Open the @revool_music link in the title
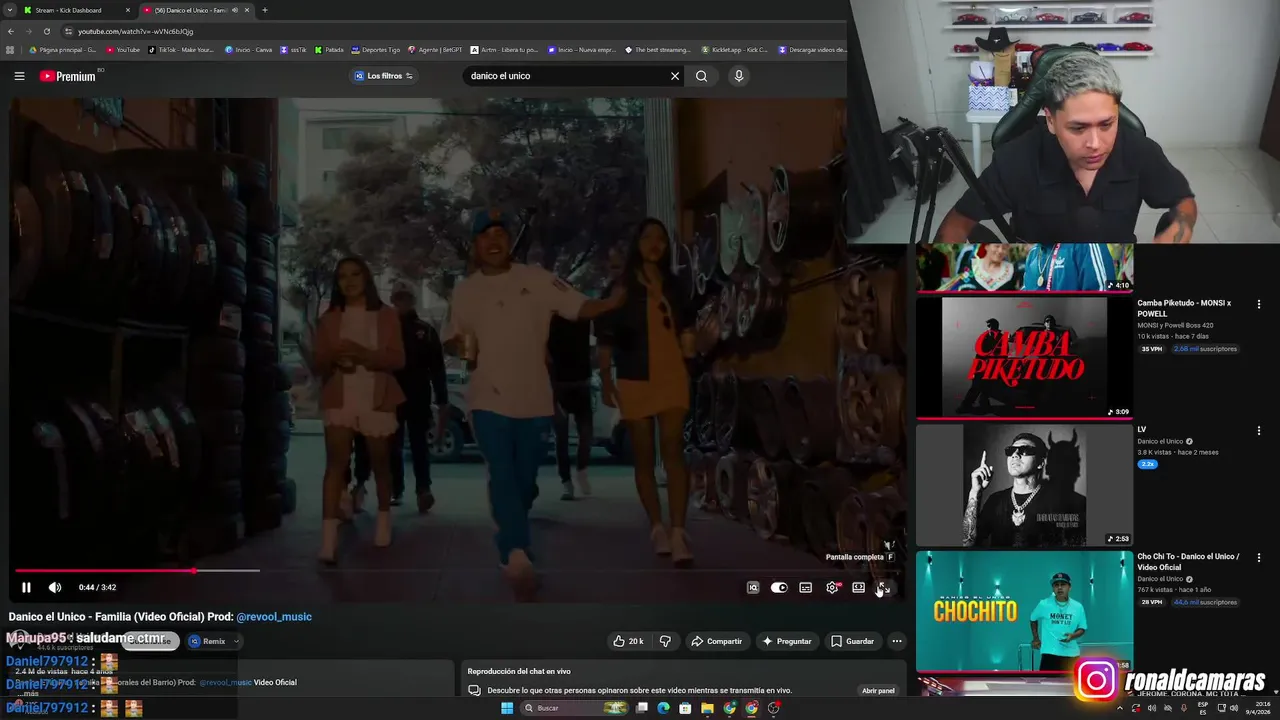The image size is (1280, 720). point(274,617)
